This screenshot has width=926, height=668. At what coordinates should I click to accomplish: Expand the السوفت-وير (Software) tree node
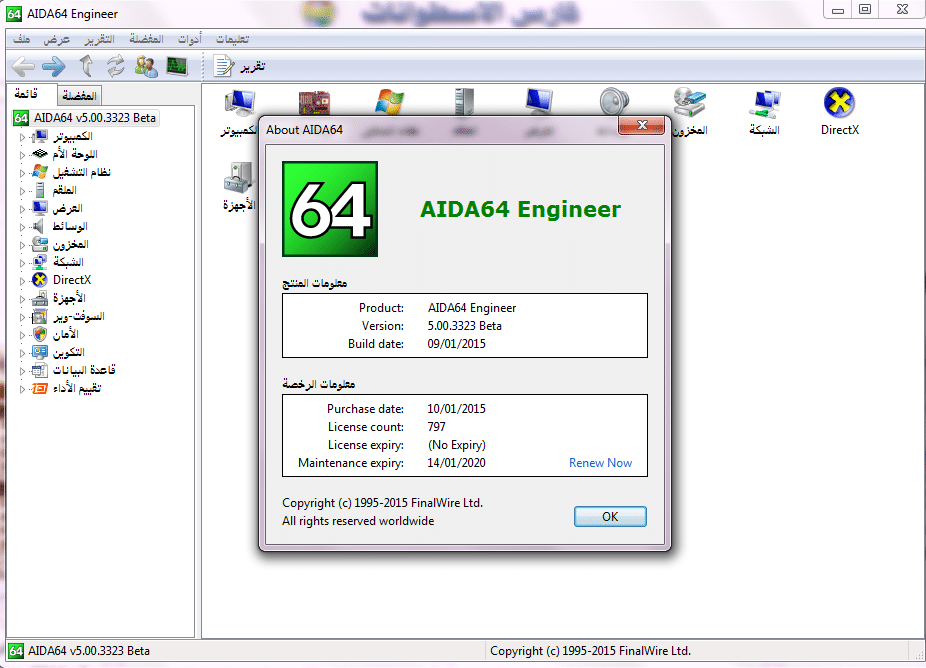[22, 317]
